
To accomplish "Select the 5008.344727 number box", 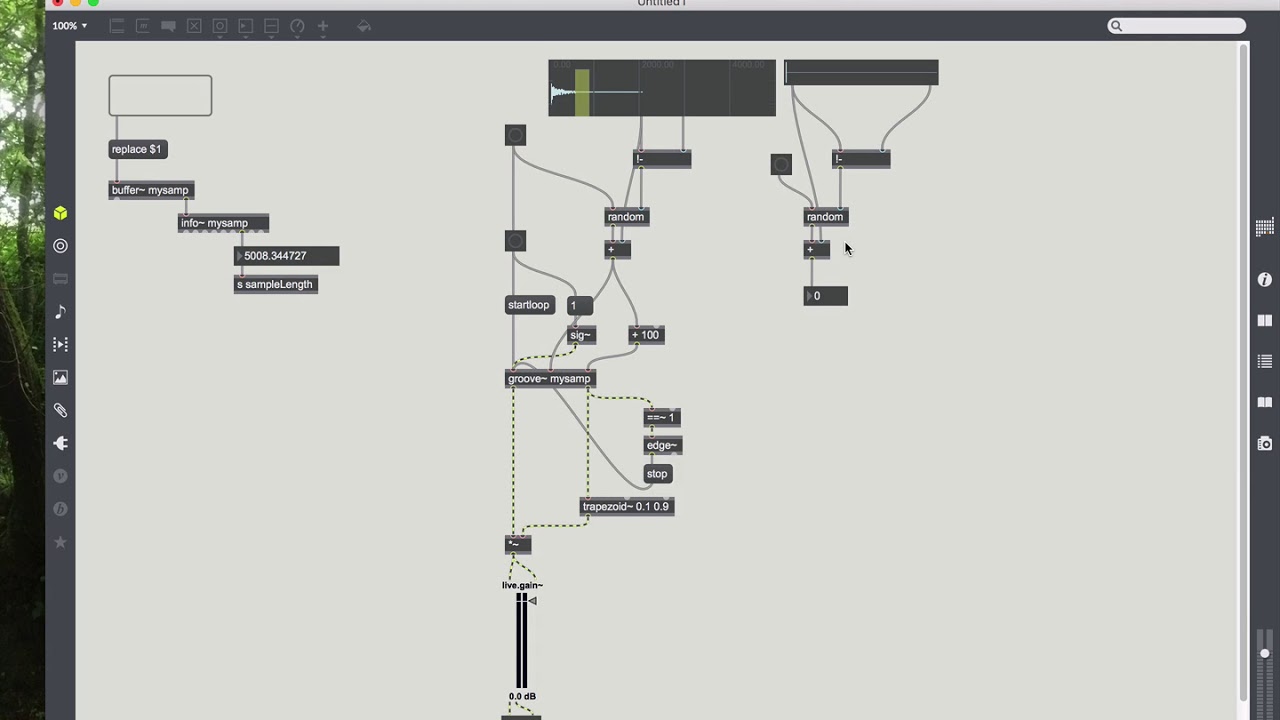I will pos(287,256).
